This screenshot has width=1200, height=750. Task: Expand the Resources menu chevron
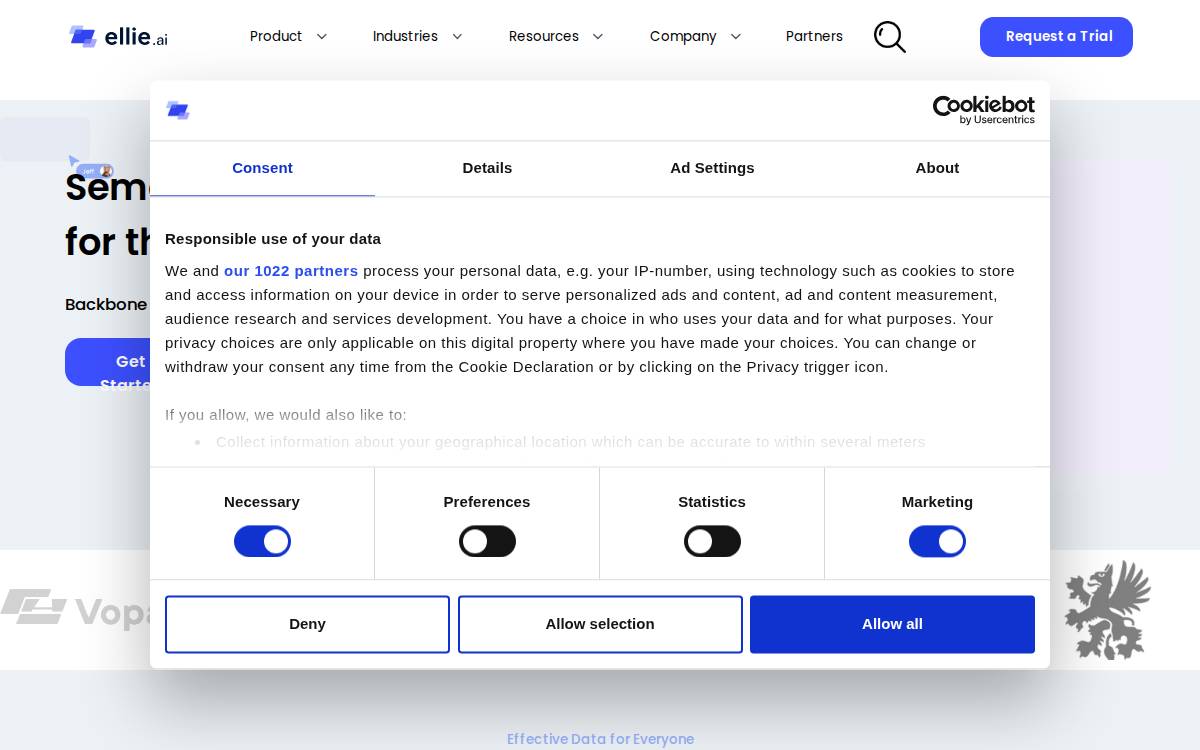point(598,37)
